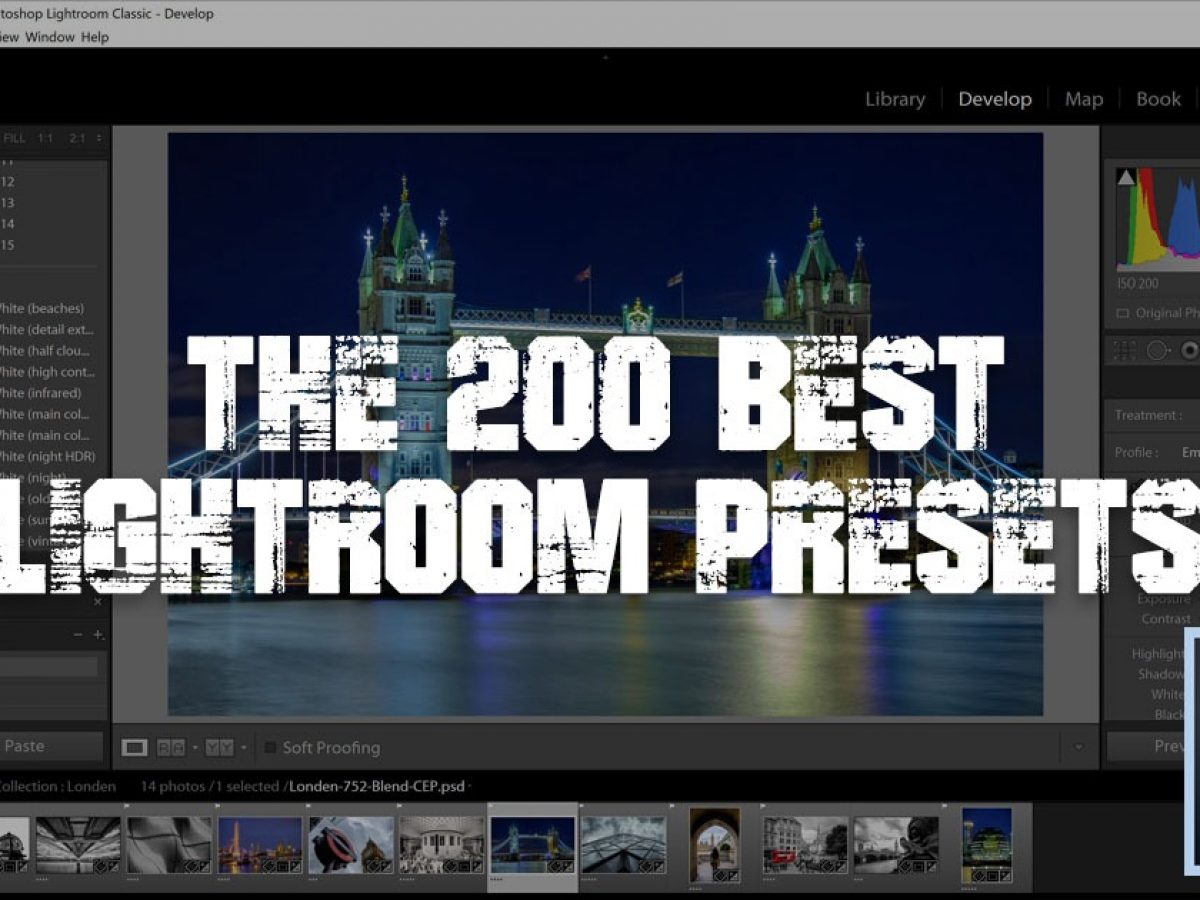Screen dimensions: 1200x900
Task: Select the vertical night building thumbnail
Action: tap(987, 845)
